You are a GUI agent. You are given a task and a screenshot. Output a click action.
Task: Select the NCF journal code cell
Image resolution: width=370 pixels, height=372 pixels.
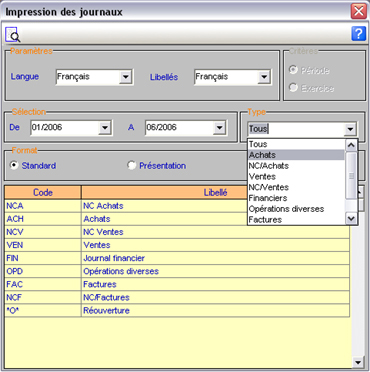(x=43, y=297)
